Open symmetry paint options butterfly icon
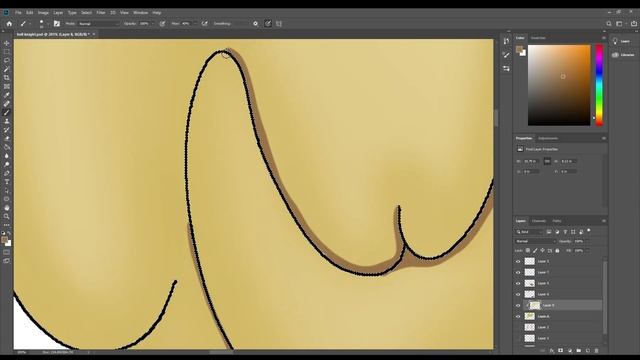Screen dimensions: 640x360 tap(279, 24)
